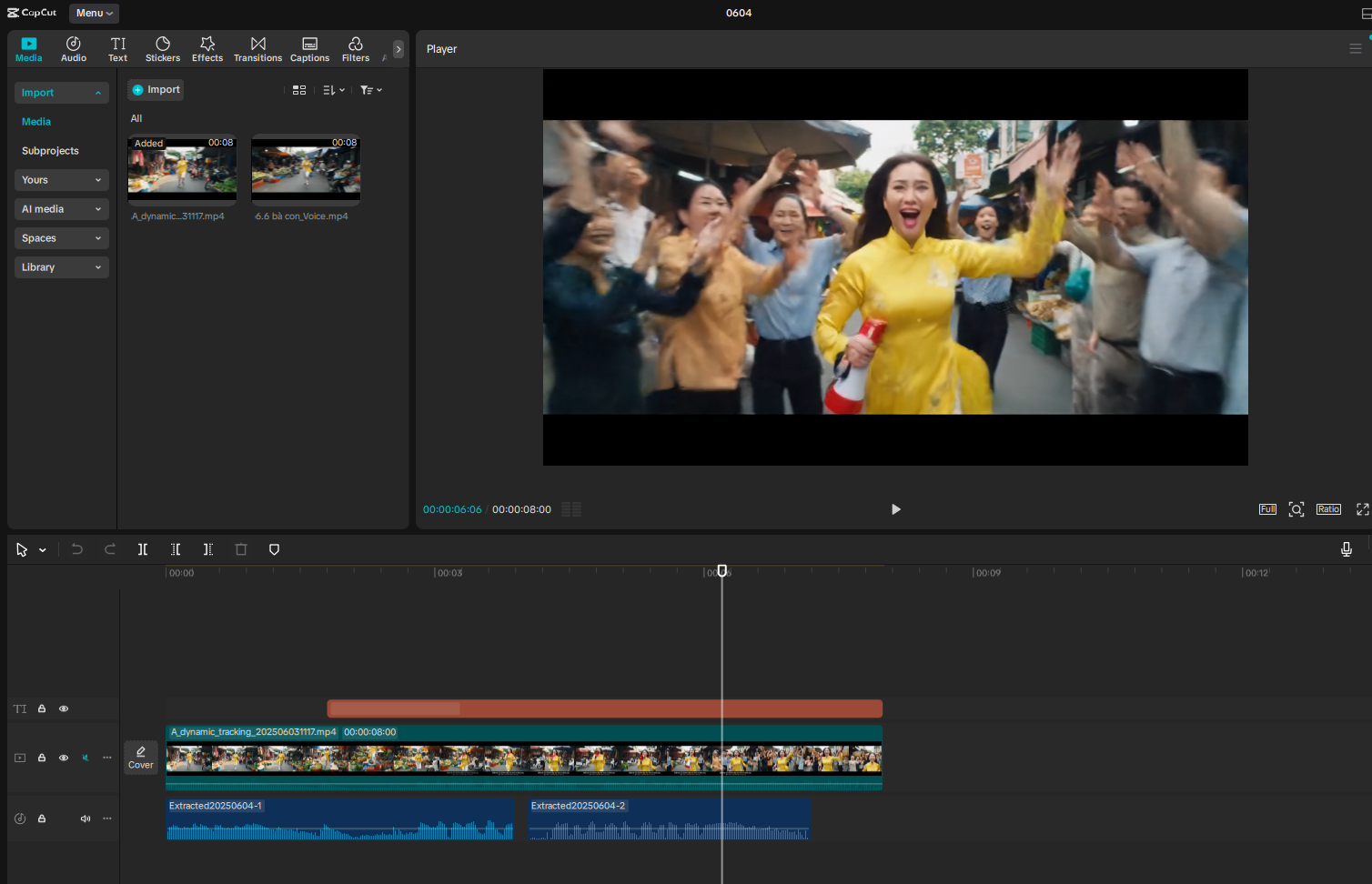The image size is (1372, 884).
Task: Open the Audio tab
Action: (x=74, y=49)
